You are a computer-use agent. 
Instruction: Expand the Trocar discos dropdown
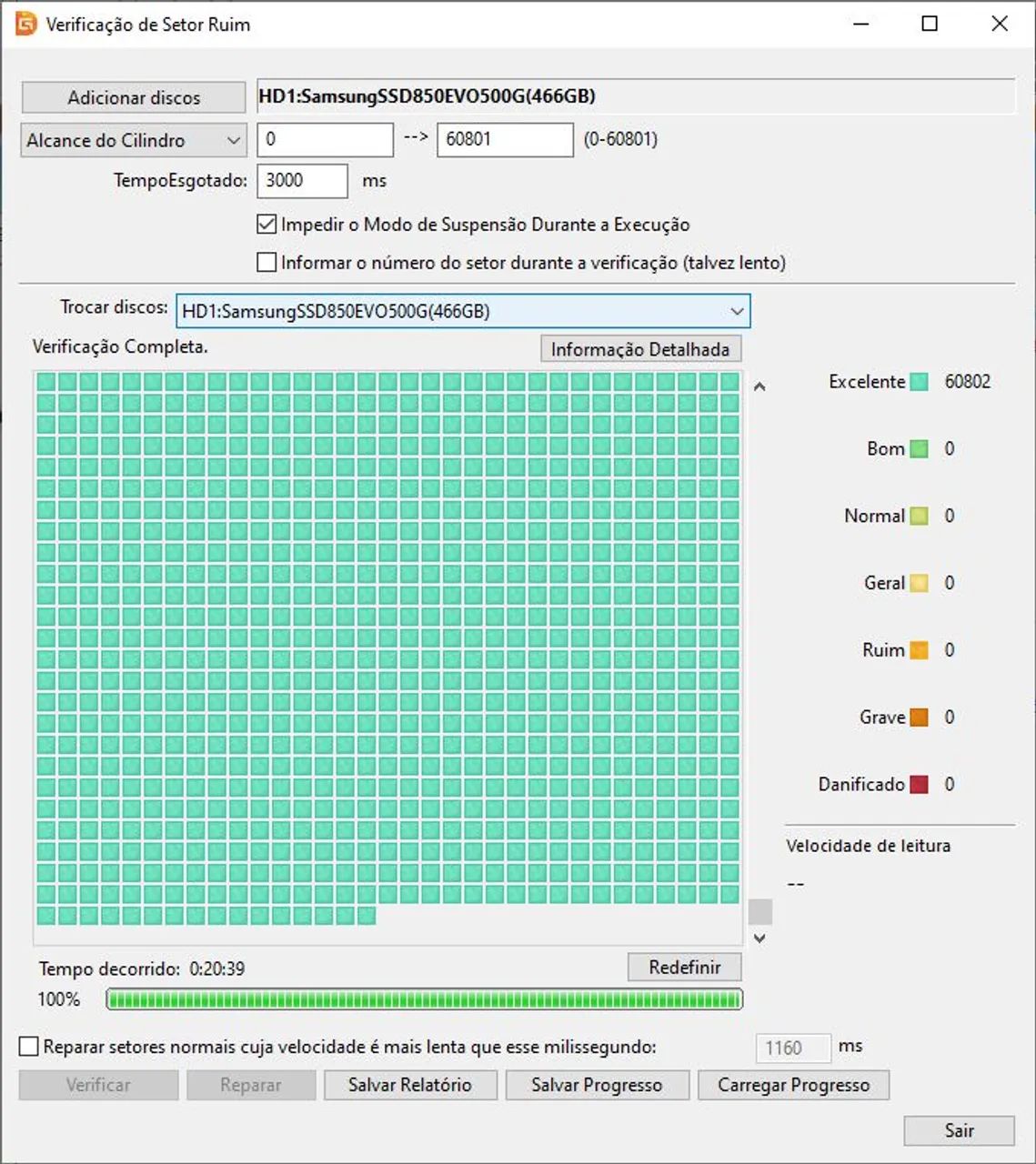coord(463,311)
